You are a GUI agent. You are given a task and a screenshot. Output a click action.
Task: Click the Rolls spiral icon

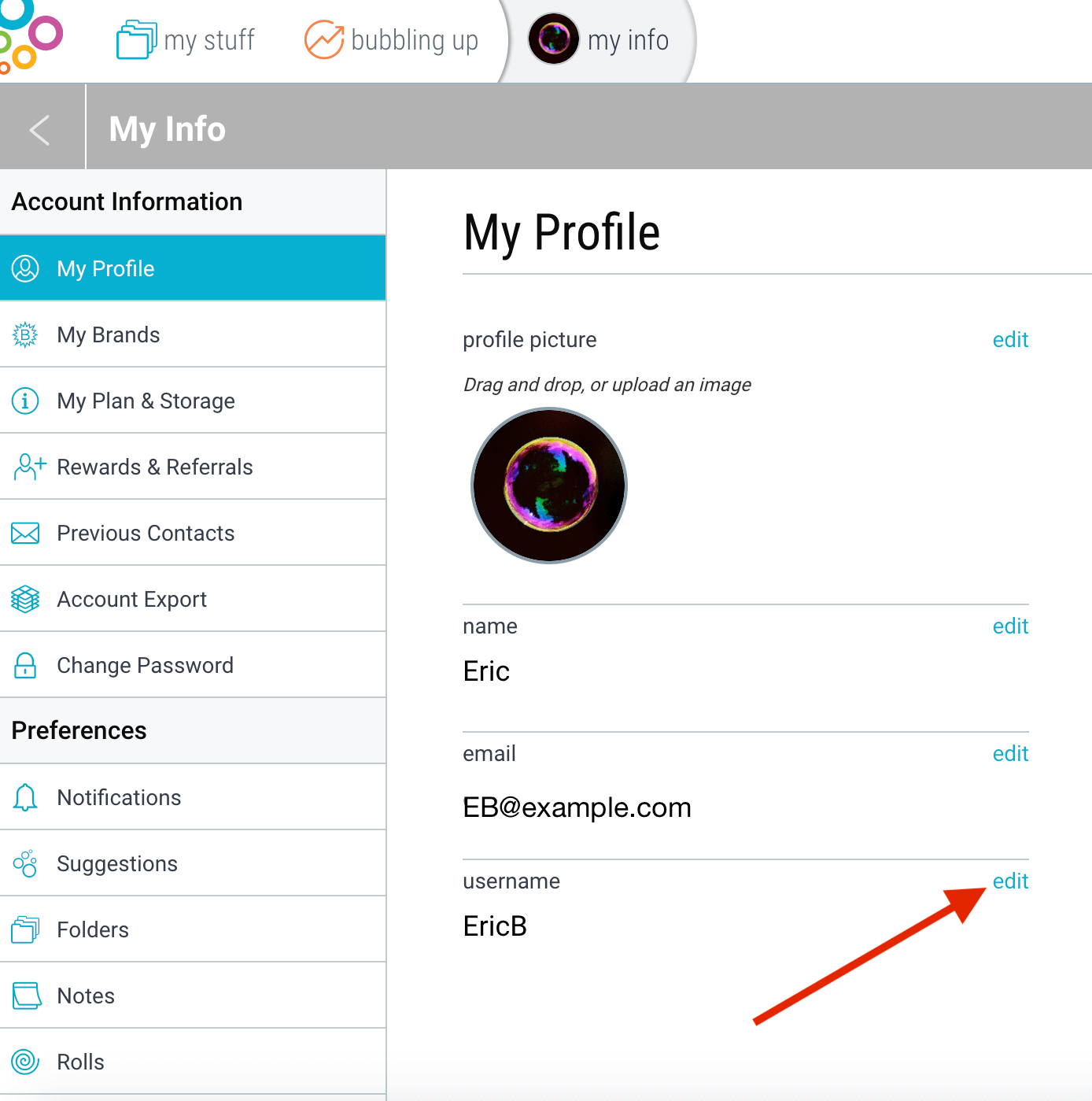click(x=25, y=1062)
